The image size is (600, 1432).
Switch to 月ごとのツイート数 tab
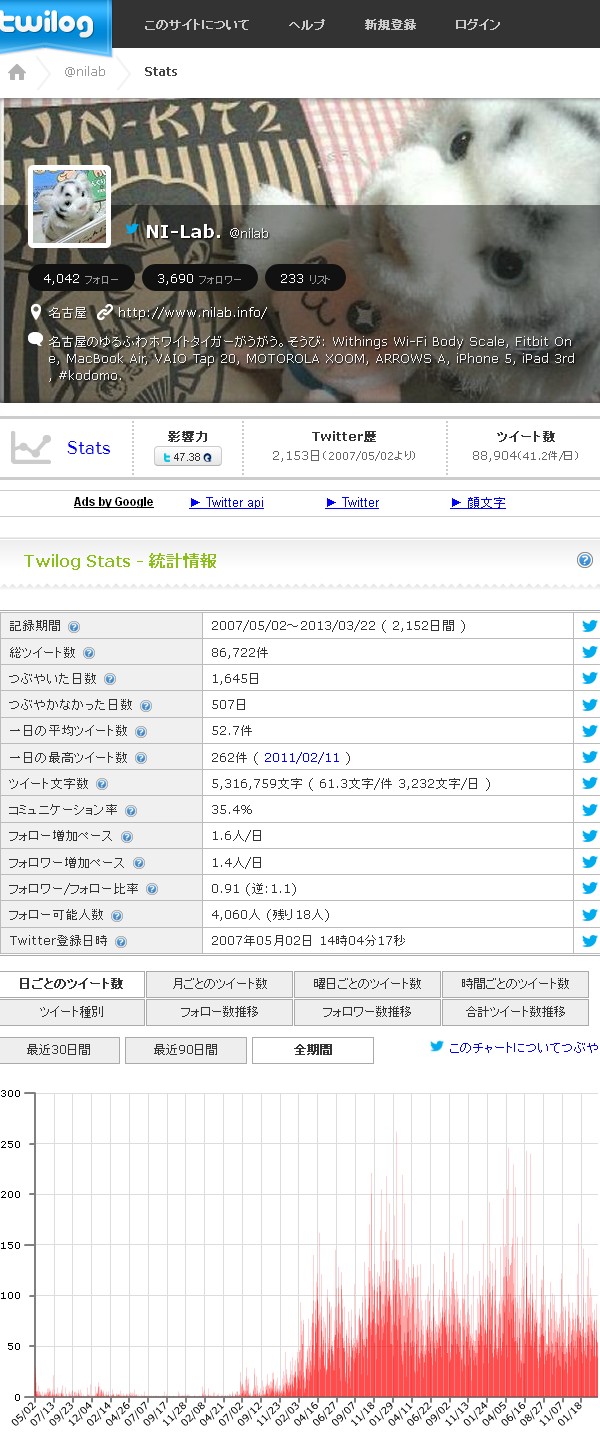click(x=219, y=984)
